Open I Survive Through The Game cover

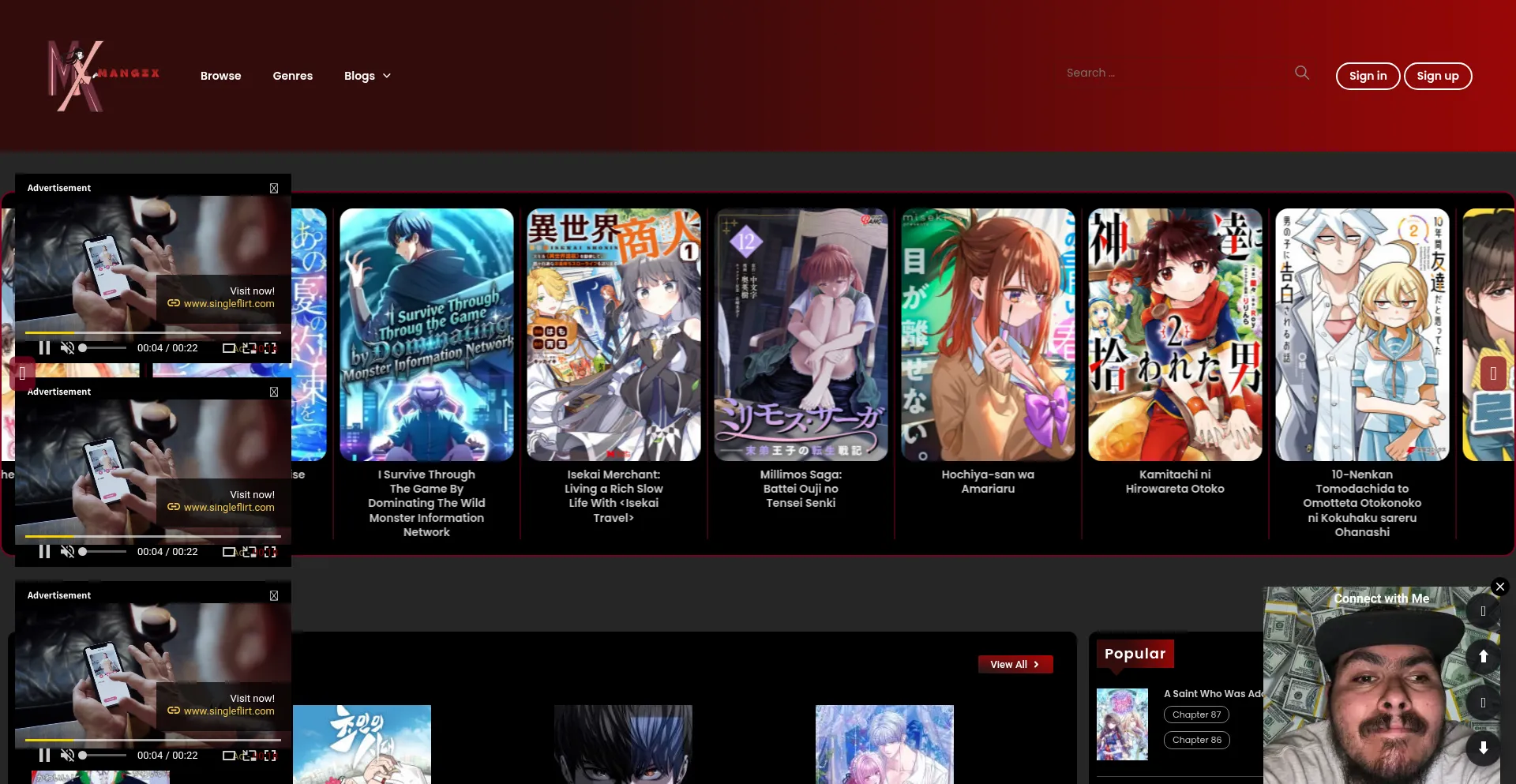coord(426,335)
